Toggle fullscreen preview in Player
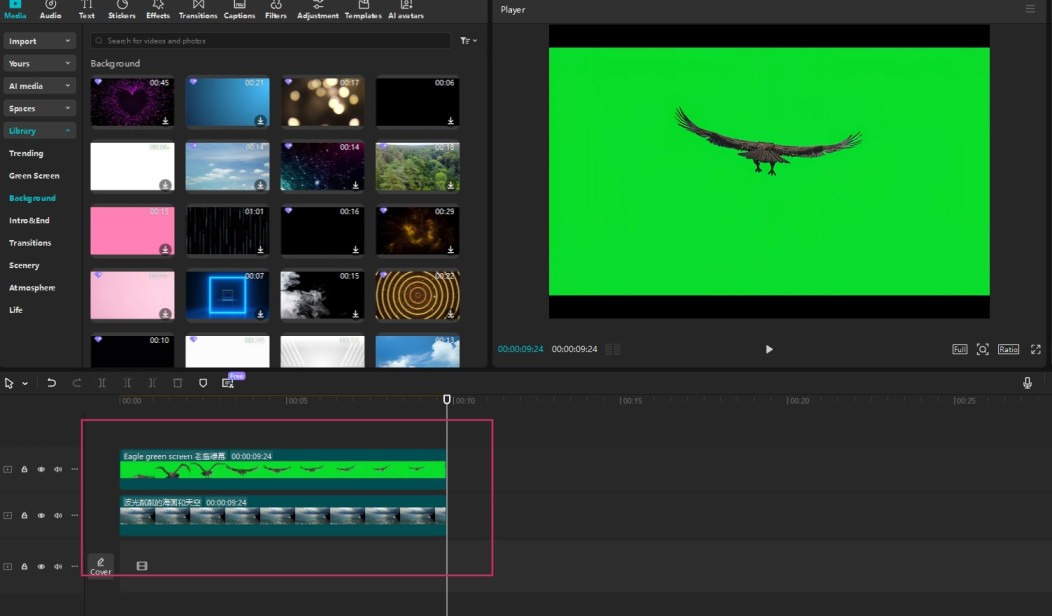 1036,349
